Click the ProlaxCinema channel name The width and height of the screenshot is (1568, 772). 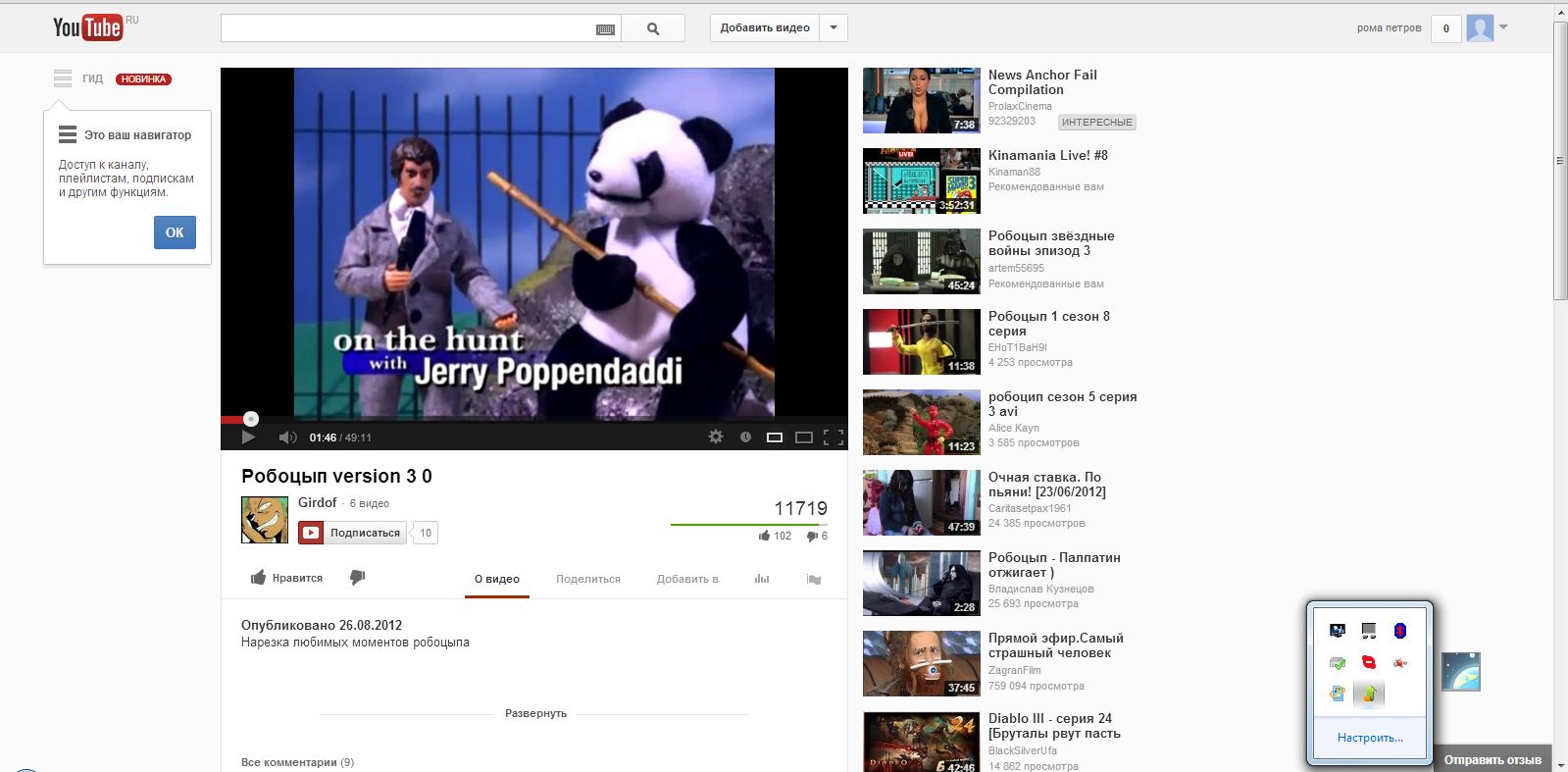1020,106
